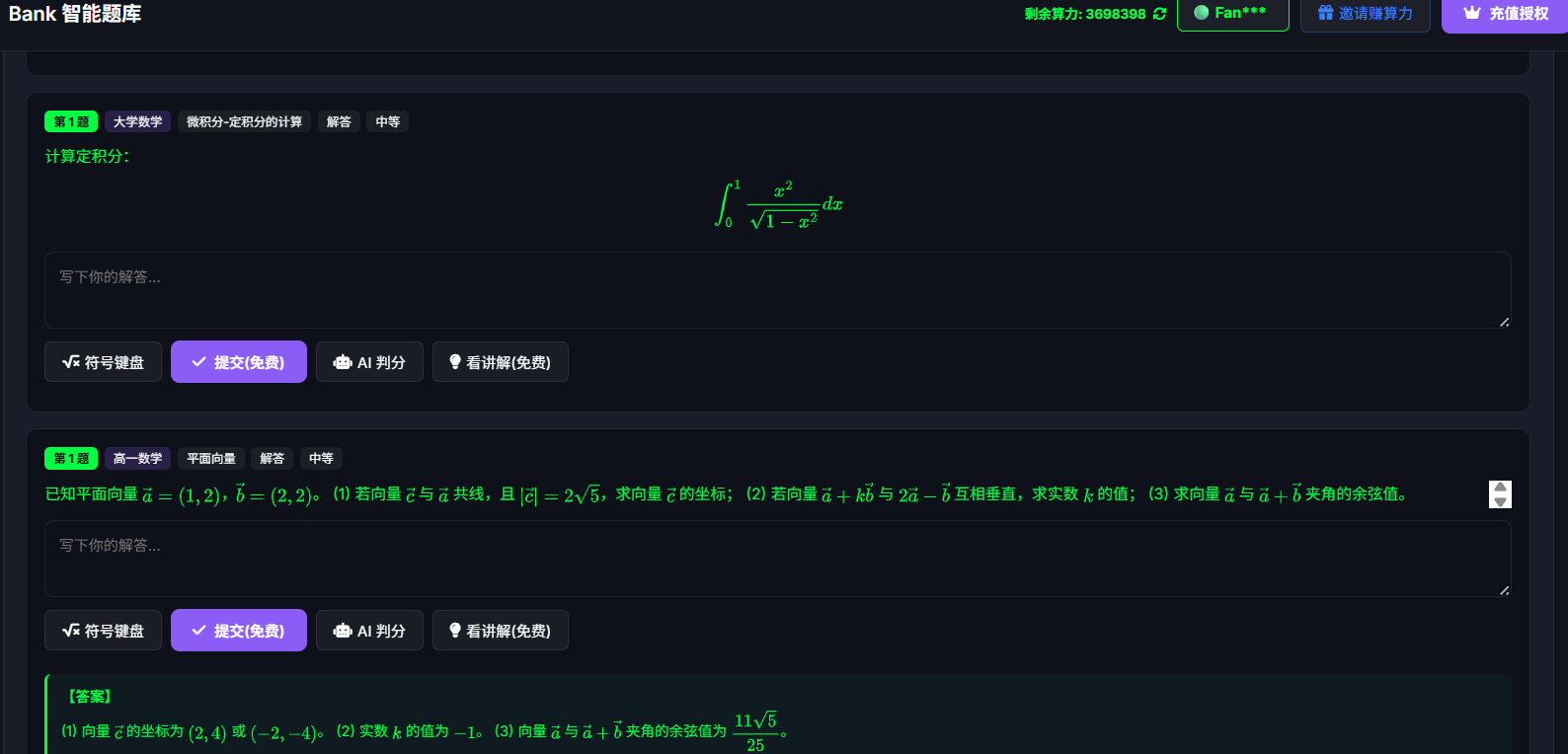Submit answer 提交(免费) for the vector question
The height and width of the screenshot is (754, 1568).
point(239,631)
